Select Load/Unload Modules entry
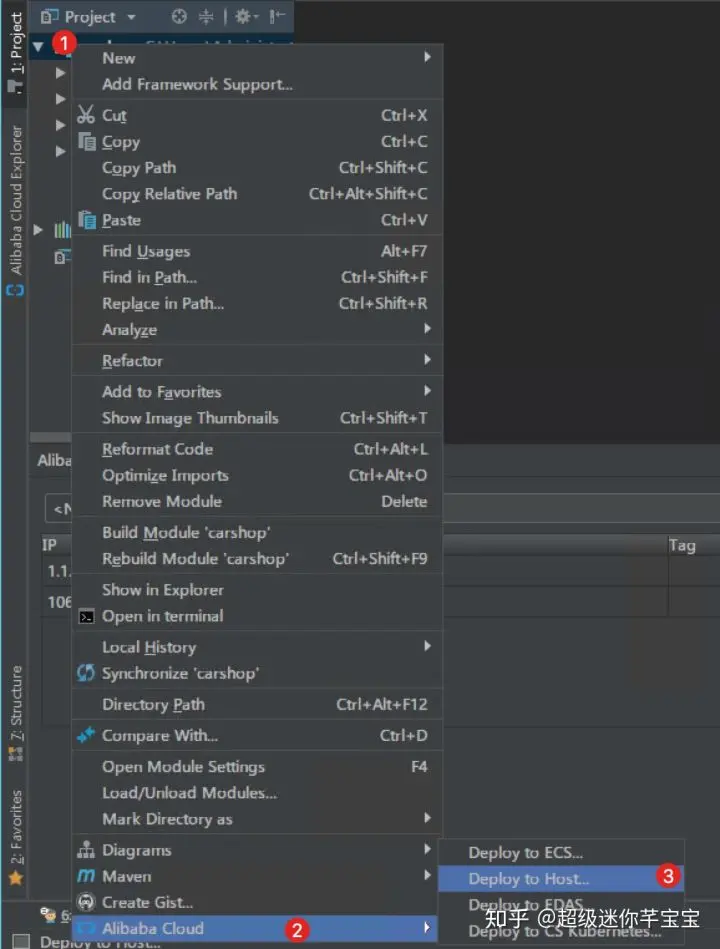 coord(258,793)
